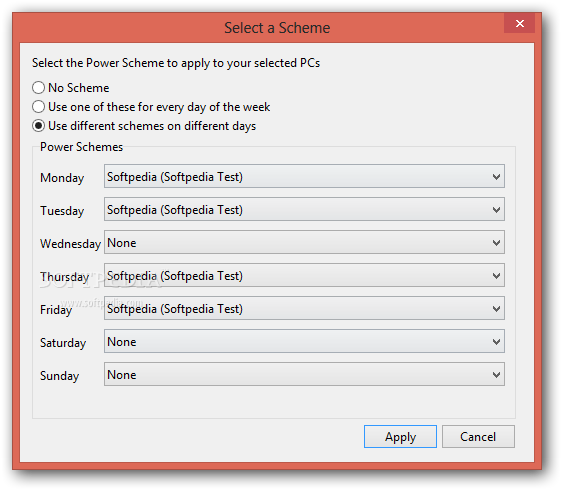Click the Cancel button
This screenshot has height=490, width=562.
click(478, 437)
